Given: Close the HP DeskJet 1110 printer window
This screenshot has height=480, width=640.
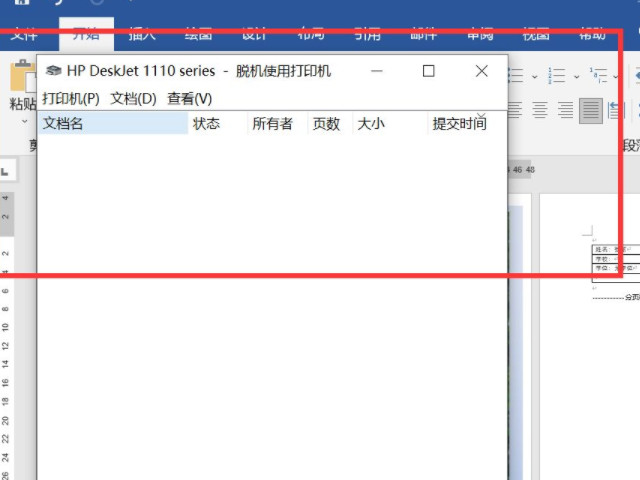Looking at the screenshot, I should 482,71.
